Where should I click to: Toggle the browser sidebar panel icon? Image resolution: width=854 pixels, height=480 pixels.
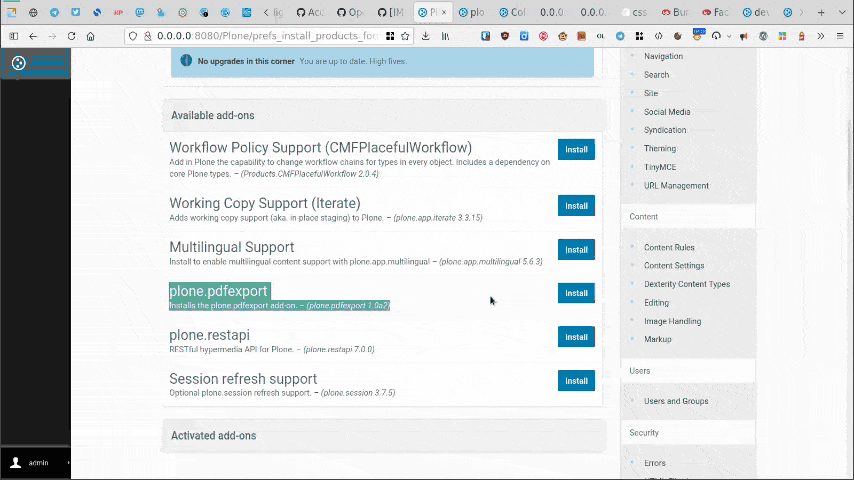pos(14,36)
